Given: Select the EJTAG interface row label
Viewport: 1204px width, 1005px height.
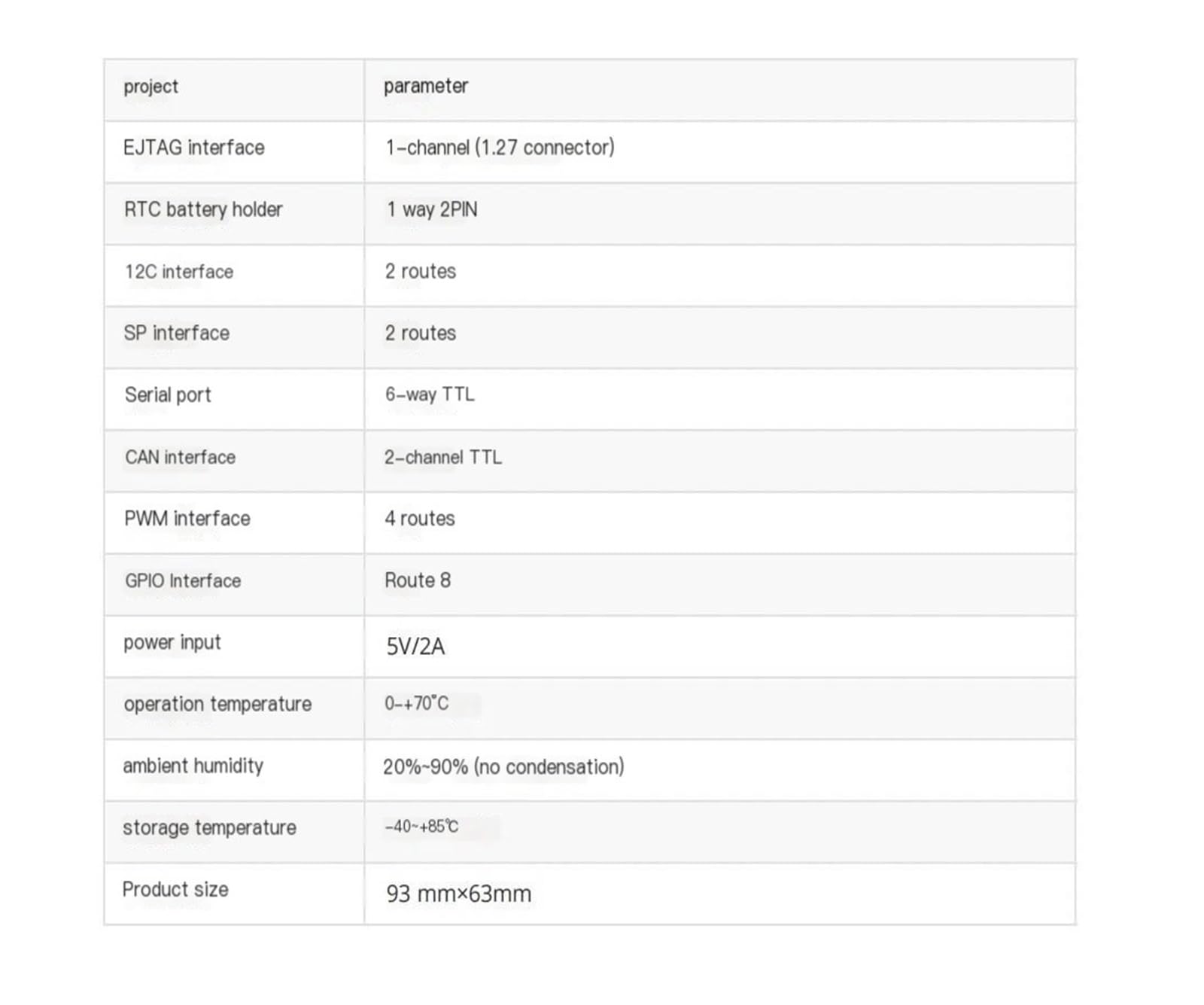Looking at the screenshot, I should click(194, 148).
